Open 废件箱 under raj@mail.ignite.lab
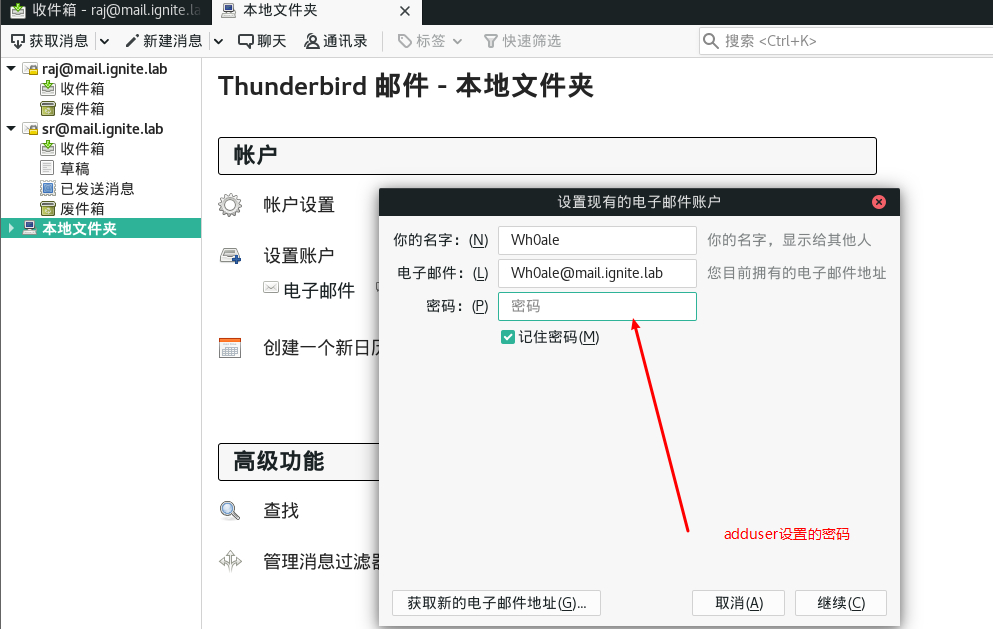Screen dimensions: 993x629 click(82, 109)
